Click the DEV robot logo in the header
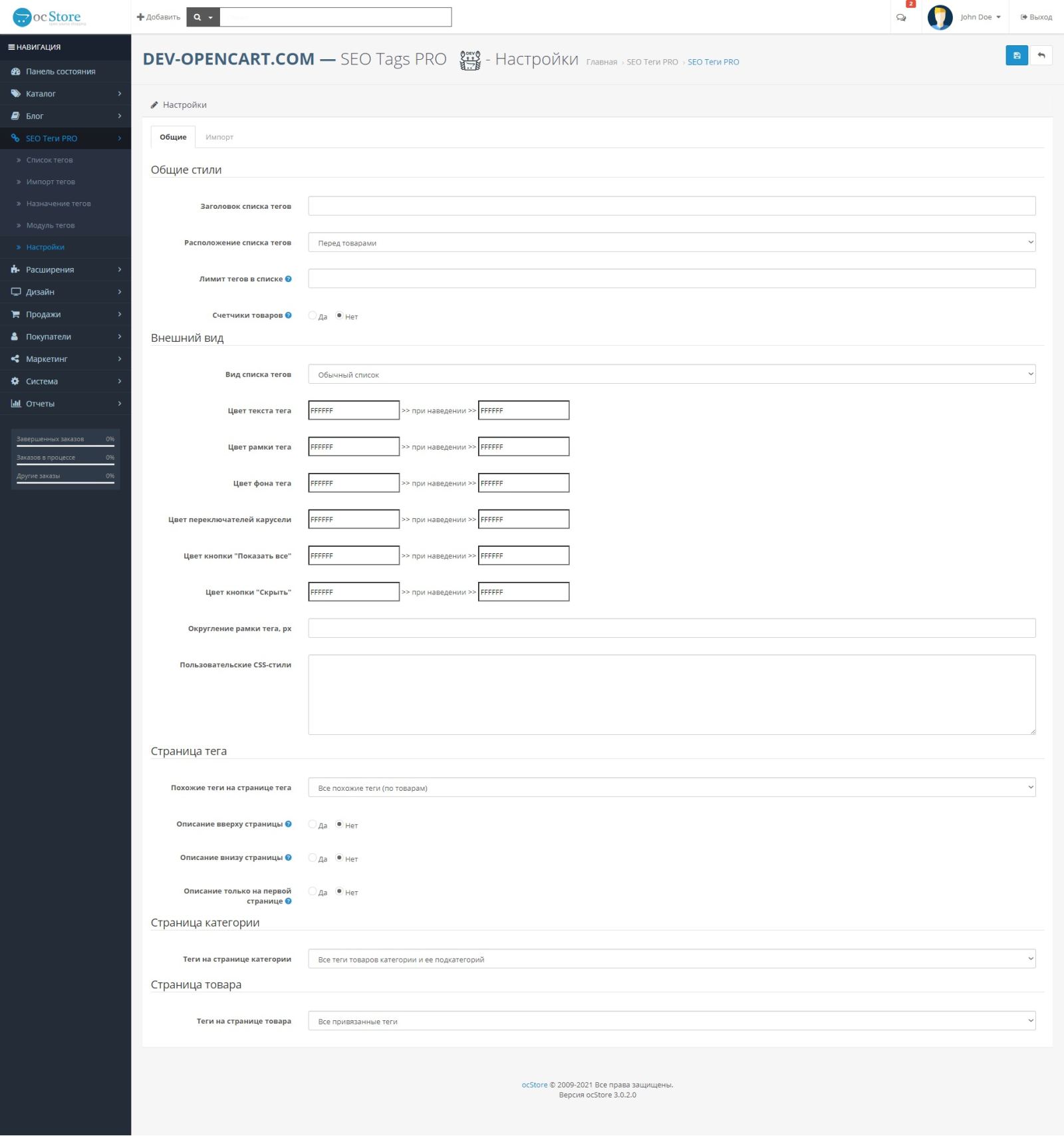 [470, 60]
